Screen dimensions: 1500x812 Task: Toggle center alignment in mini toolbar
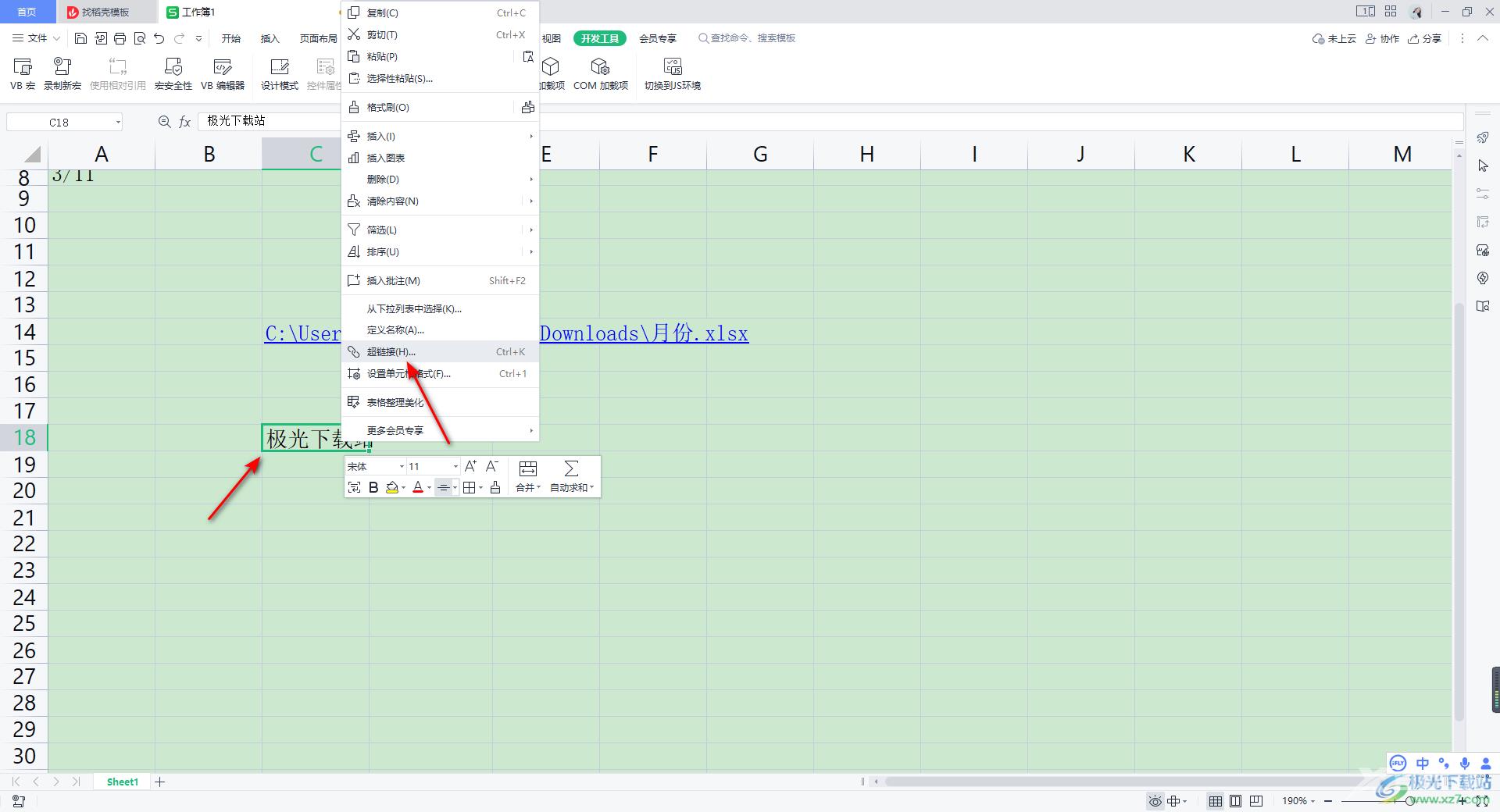coord(443,487)
